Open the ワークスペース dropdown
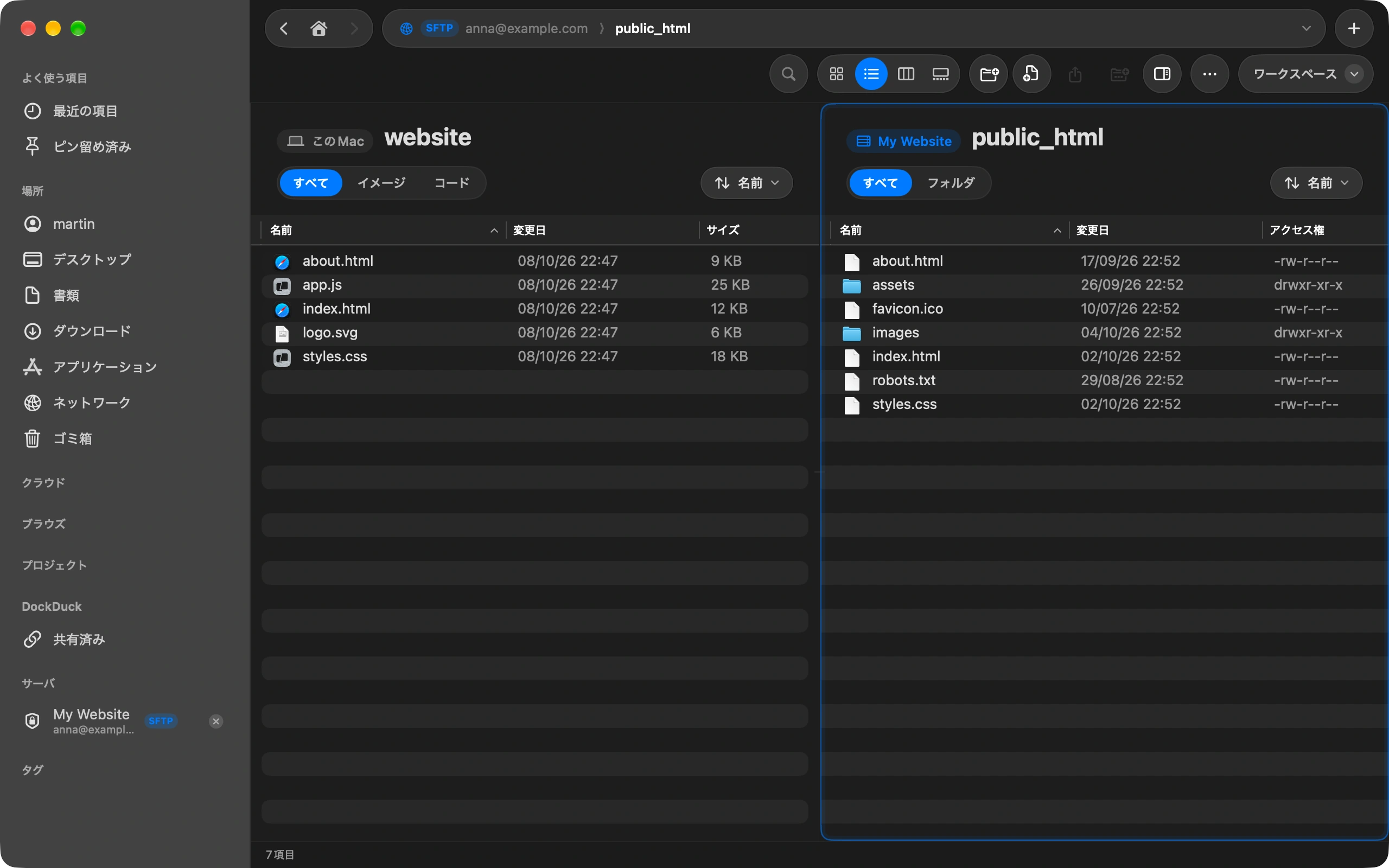1389x868 pixels. [1305, 74]
